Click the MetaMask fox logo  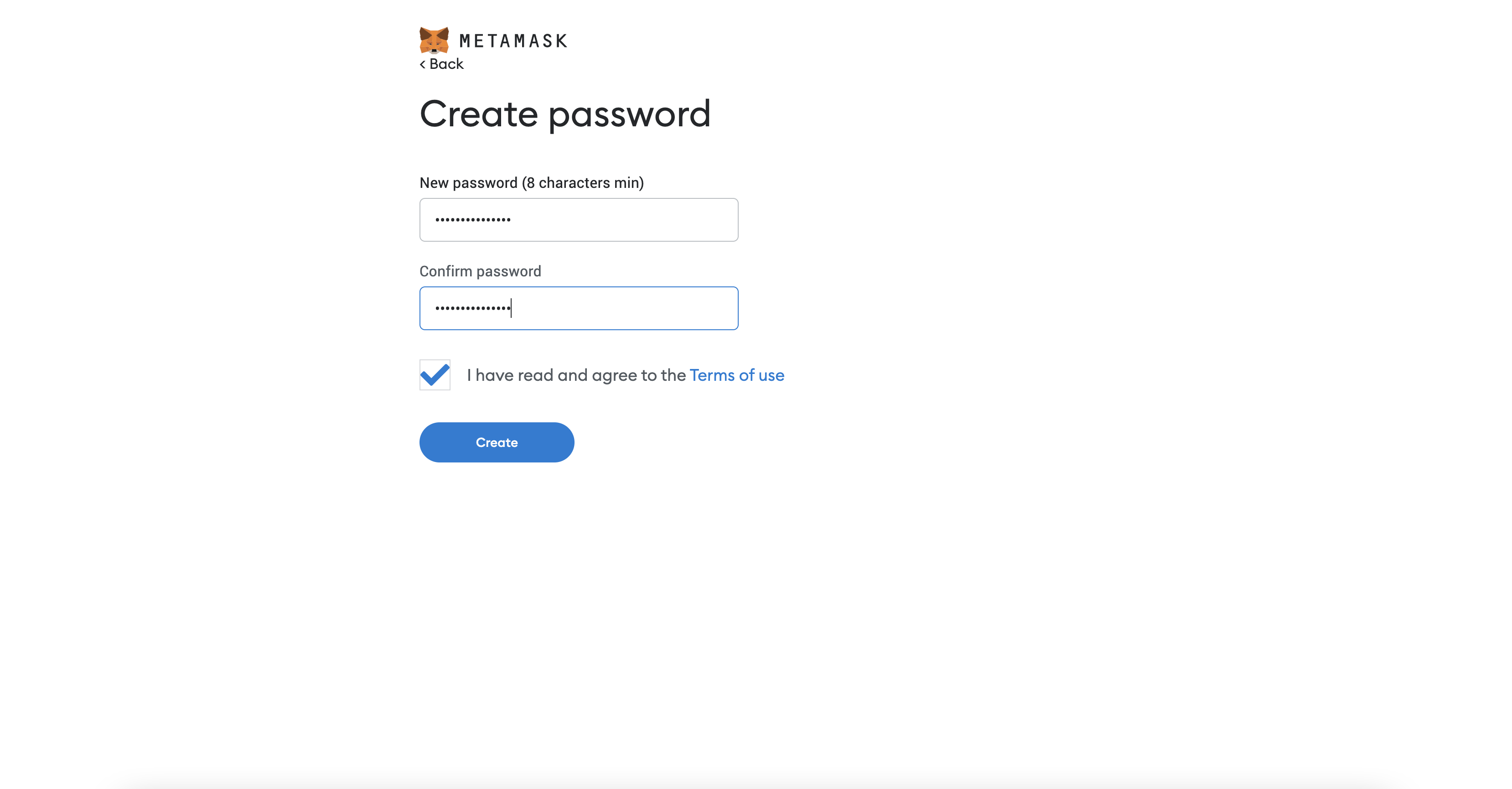point(434,40)
